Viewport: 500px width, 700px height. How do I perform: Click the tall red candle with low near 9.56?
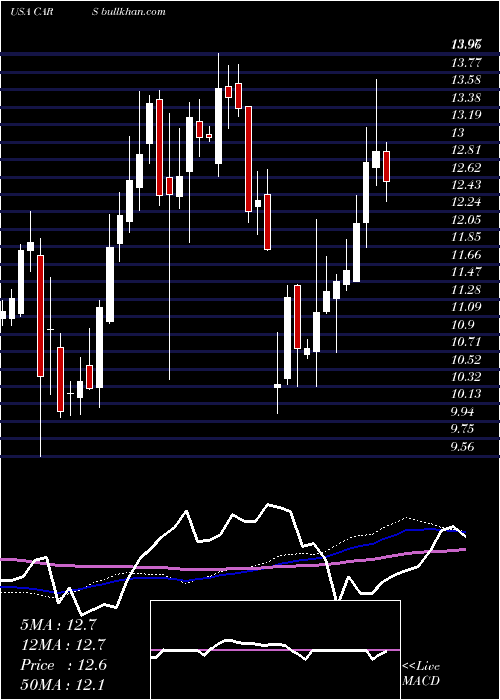pos(41,316)
